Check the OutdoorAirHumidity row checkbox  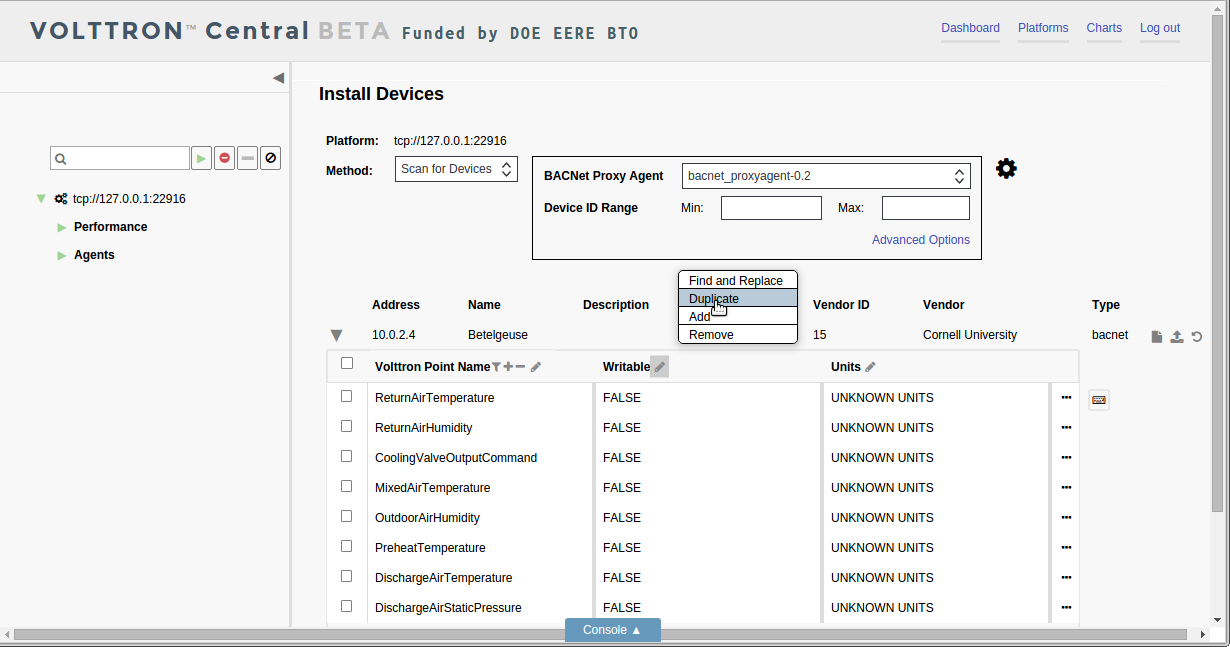tap(347, 516)
